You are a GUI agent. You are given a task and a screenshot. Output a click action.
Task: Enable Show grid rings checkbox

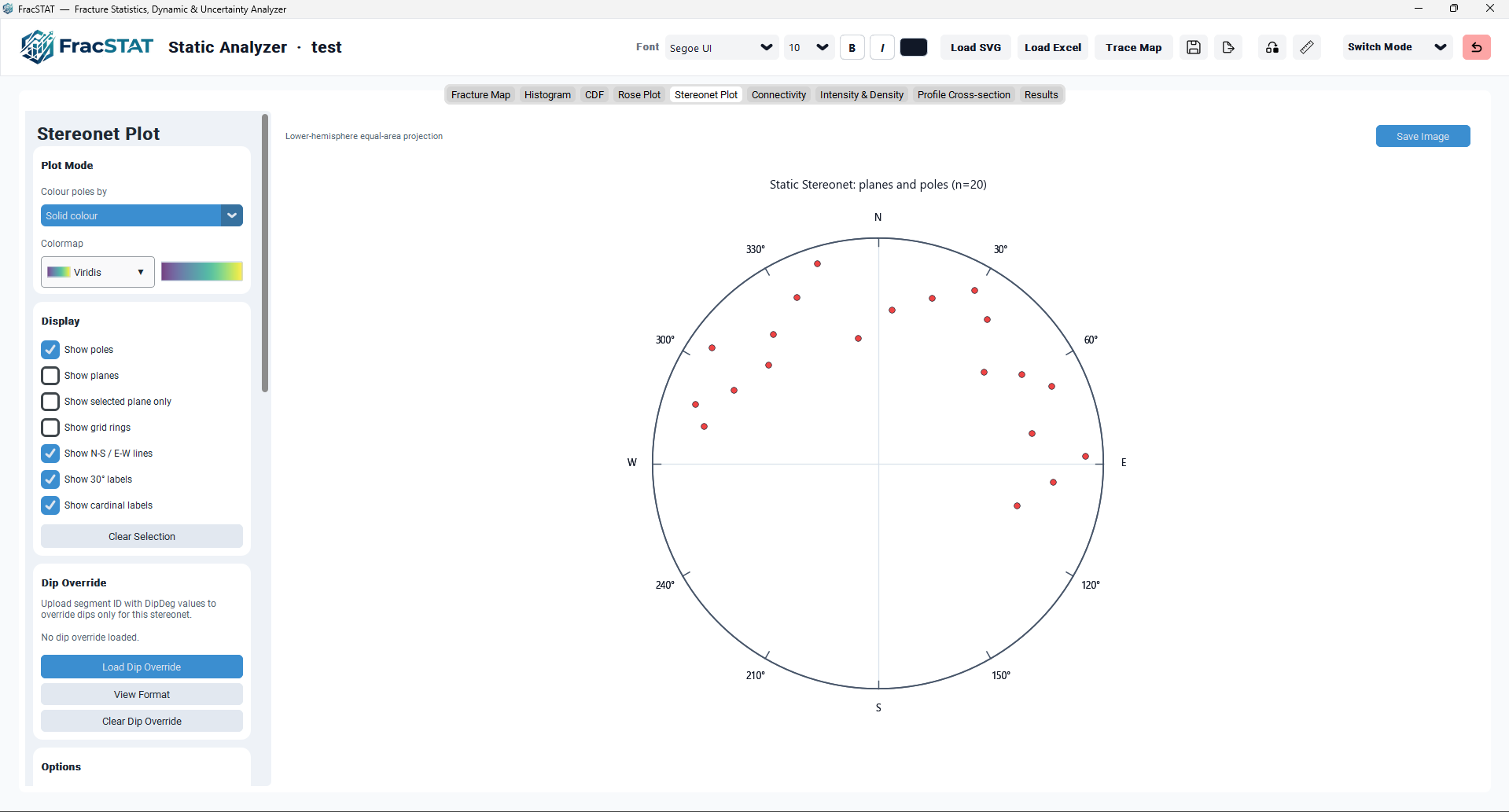tap(50, 428)
